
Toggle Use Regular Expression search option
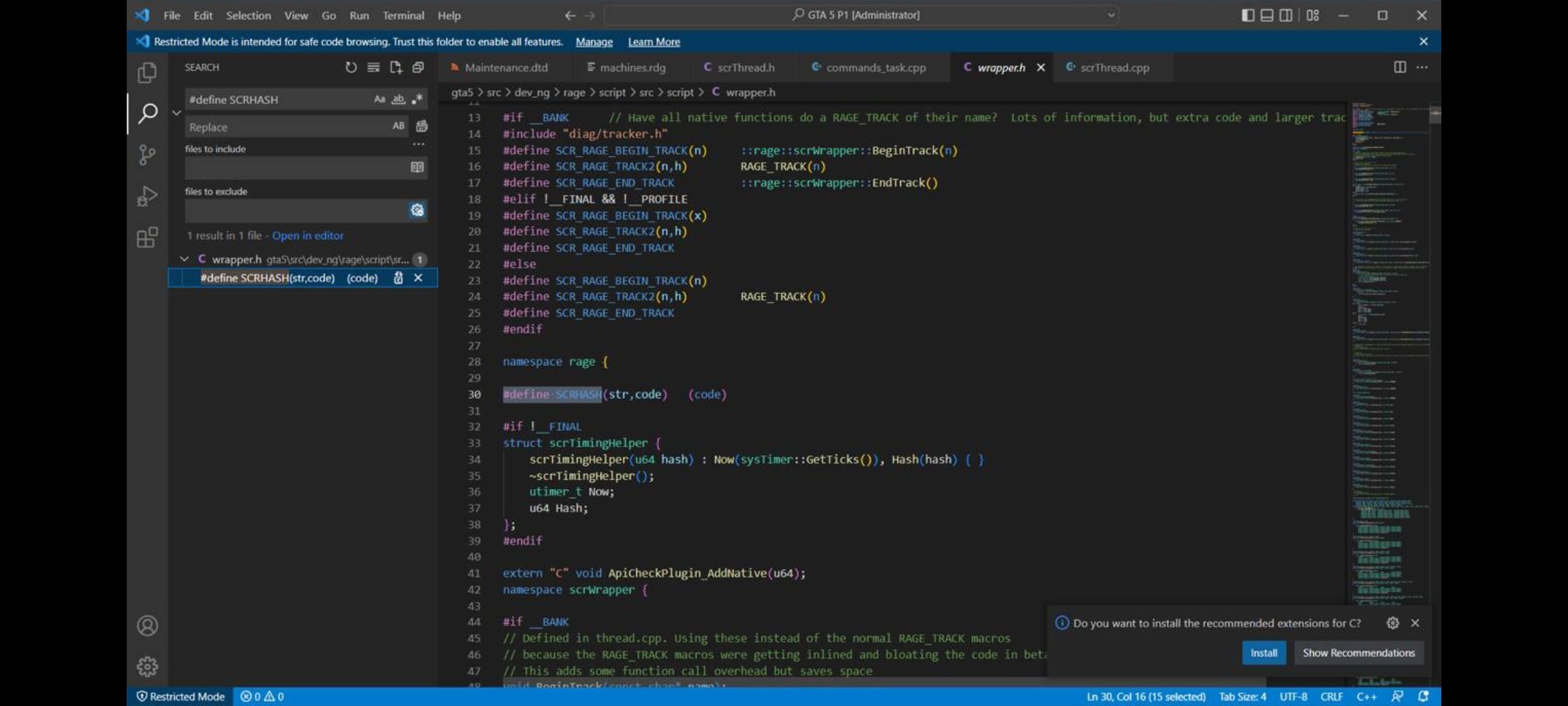click(x=417, y=99)
